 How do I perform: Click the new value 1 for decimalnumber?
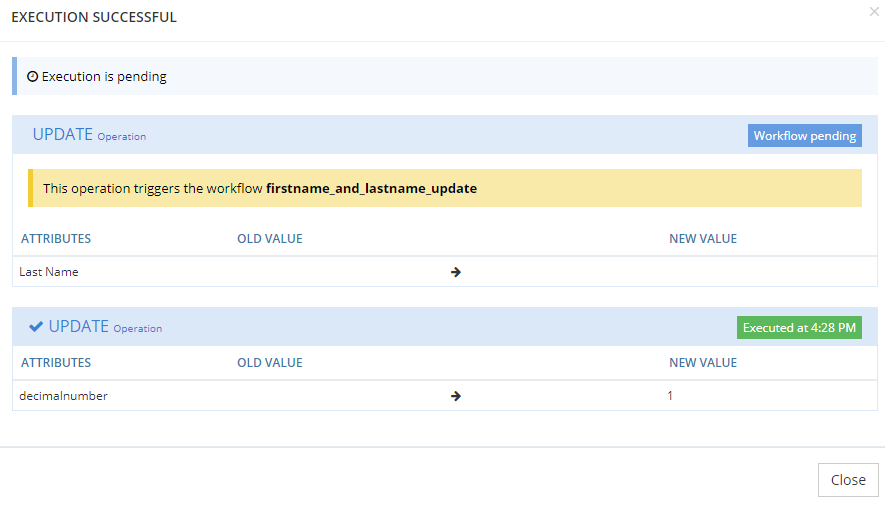671,396
